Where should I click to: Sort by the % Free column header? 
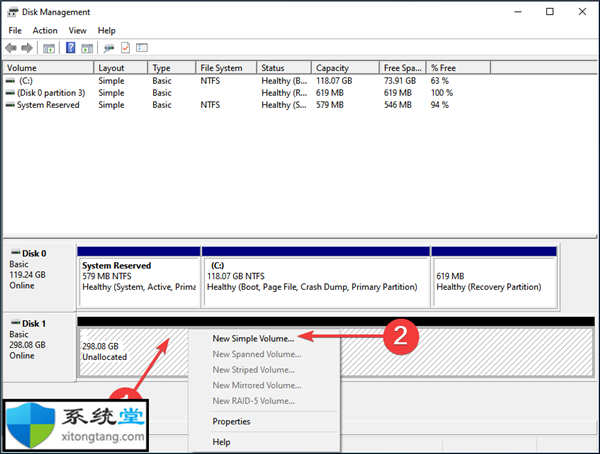[x=458, y=68]
